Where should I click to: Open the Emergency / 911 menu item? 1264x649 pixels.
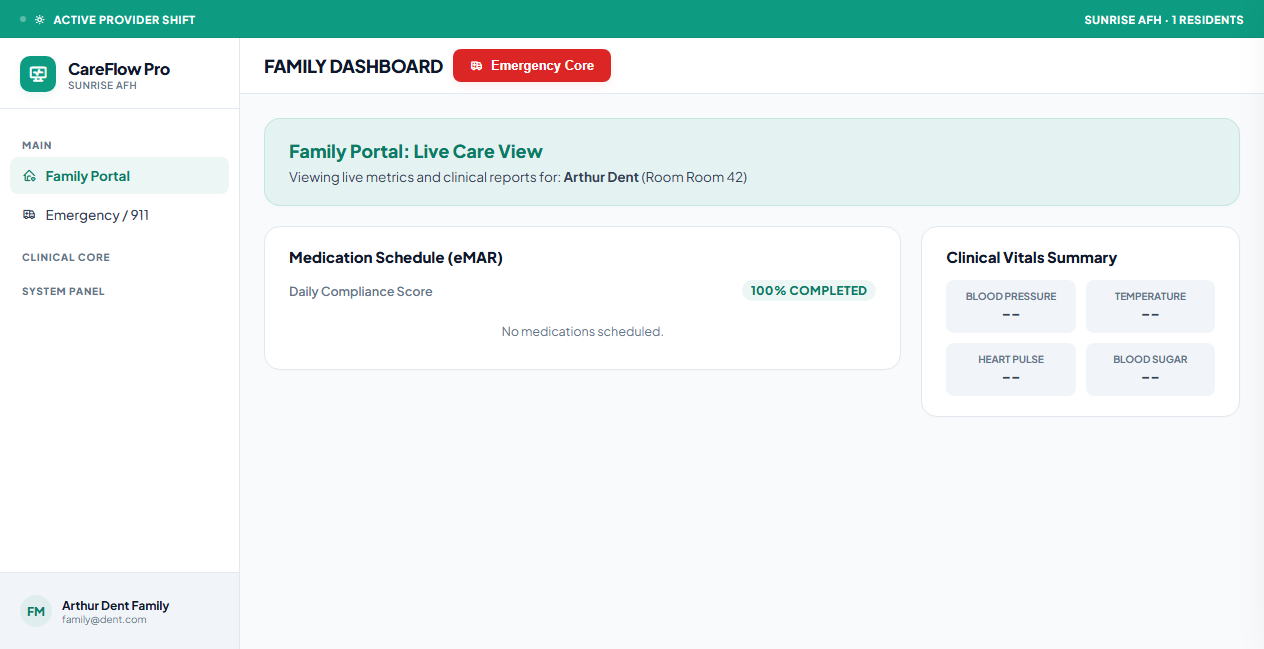[x=119, y=215]
